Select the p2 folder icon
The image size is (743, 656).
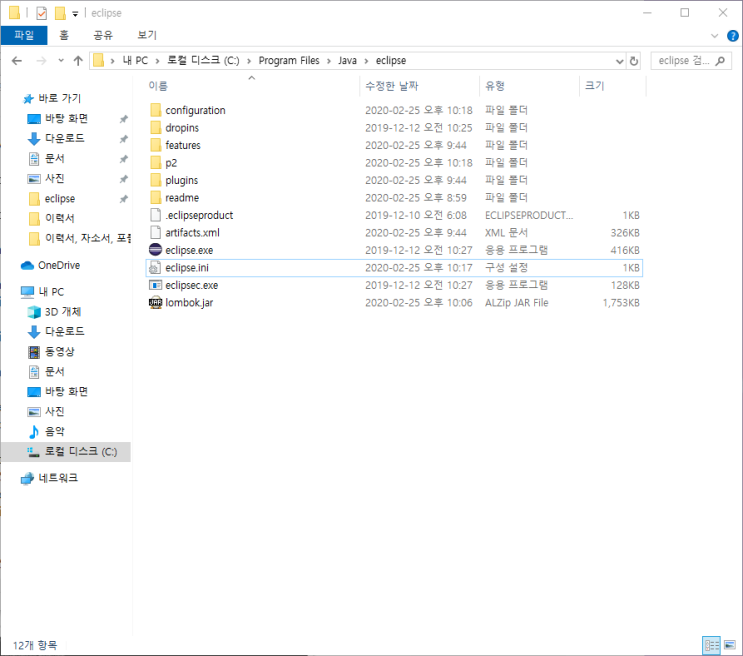point(155,163)
